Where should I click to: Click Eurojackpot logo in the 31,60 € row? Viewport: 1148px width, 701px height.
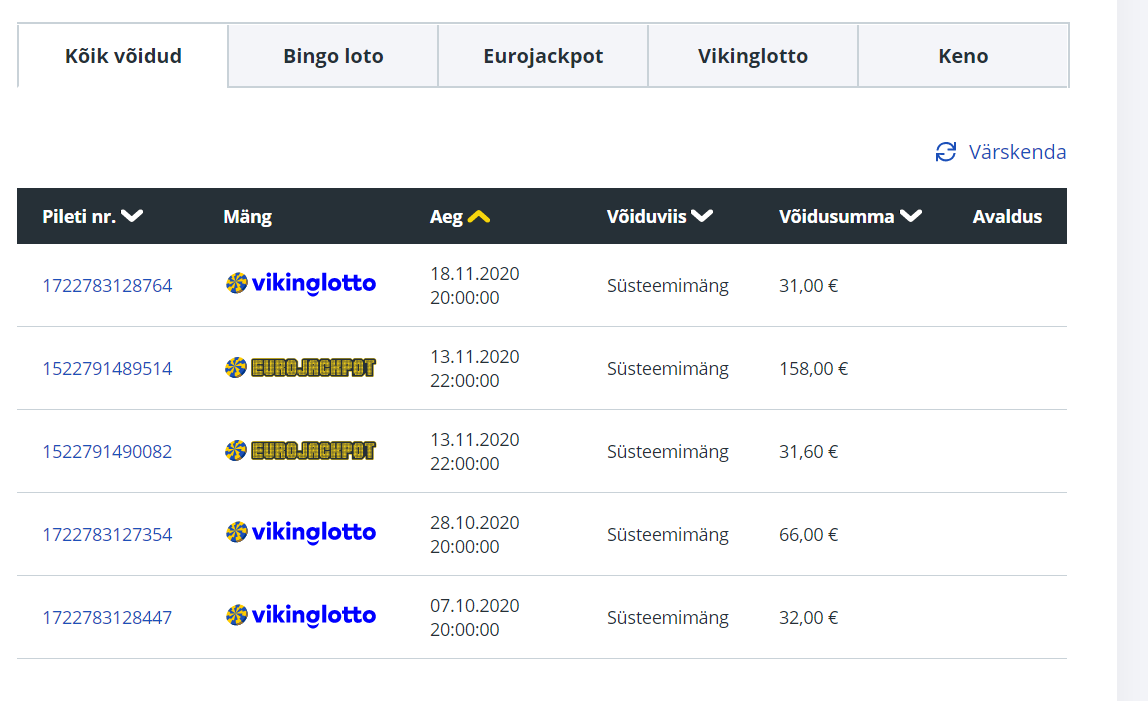(301, 451)
